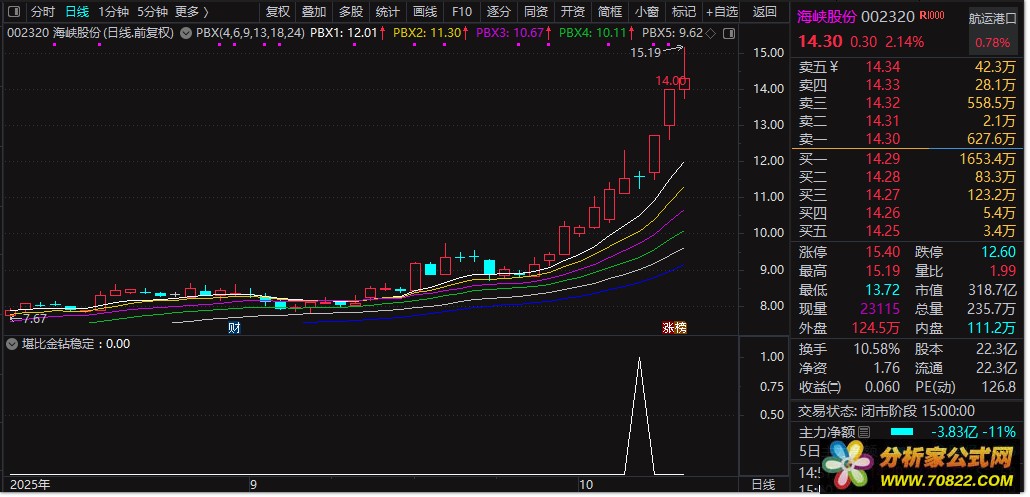Click the R1000 badge beside stock code
The width and height of the screenshot is (1030, 497).
coord(931,15)
